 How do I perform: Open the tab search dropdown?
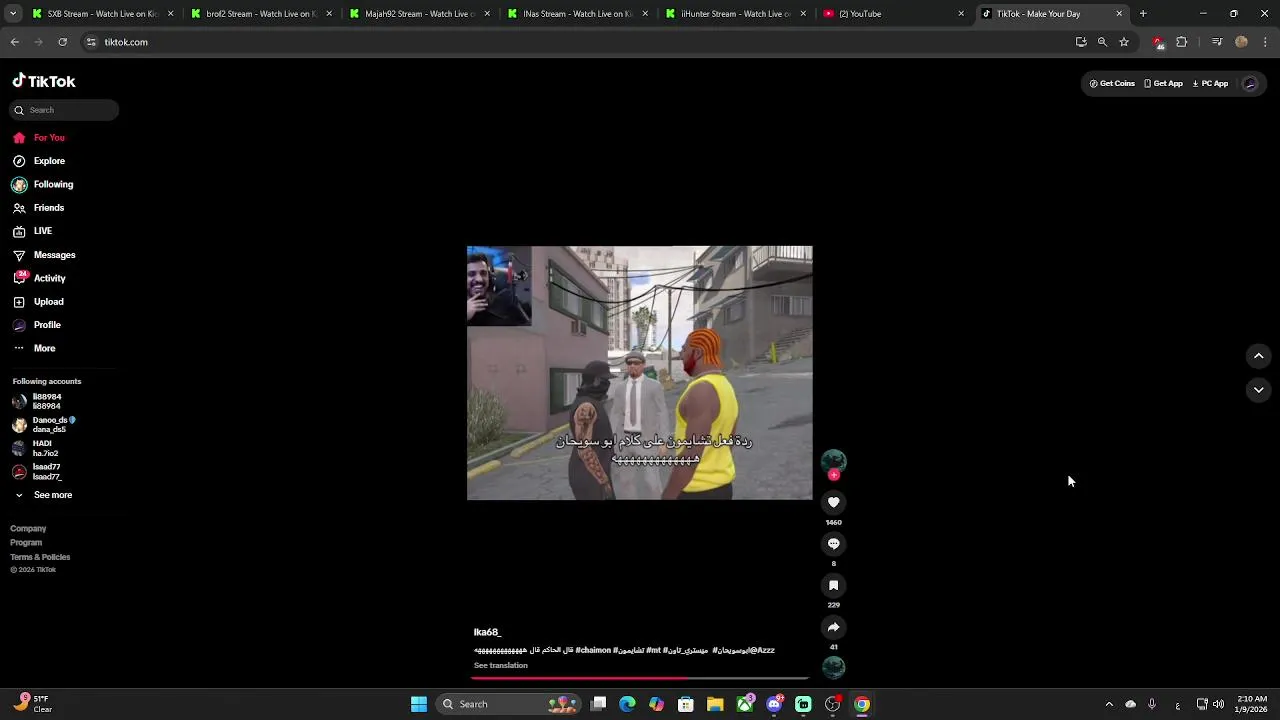pyautogui.click(x=12, y=14)
